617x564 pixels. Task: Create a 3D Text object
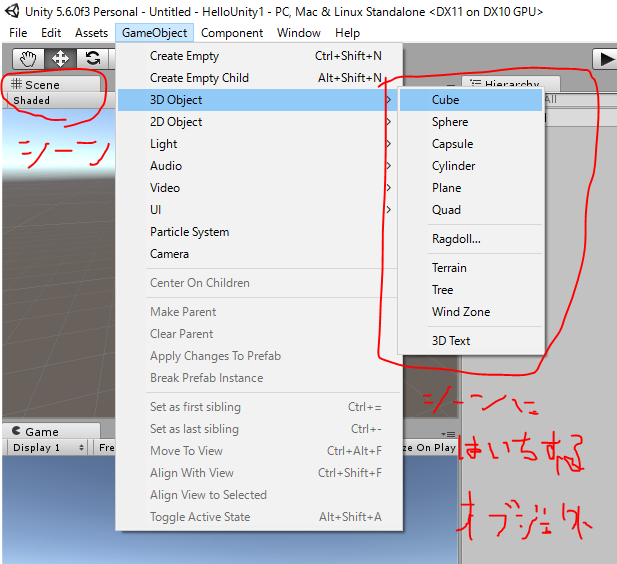click(471, 341)
